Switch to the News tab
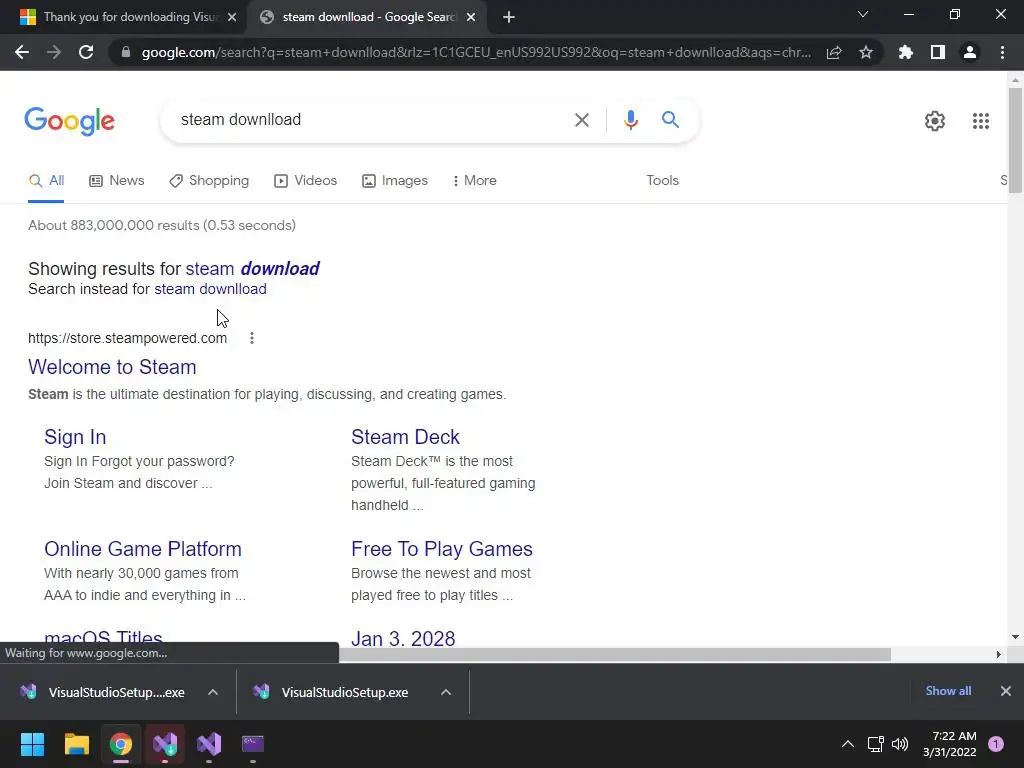The height and width of the screenshot is (768, 1024). point(117,181)
